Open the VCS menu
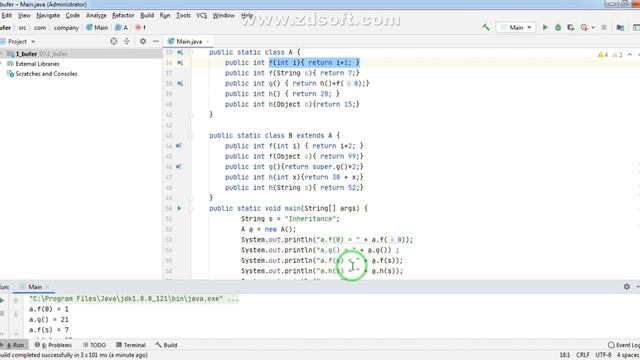Viewport: 640px width, 360px height. tap(202, 15)
